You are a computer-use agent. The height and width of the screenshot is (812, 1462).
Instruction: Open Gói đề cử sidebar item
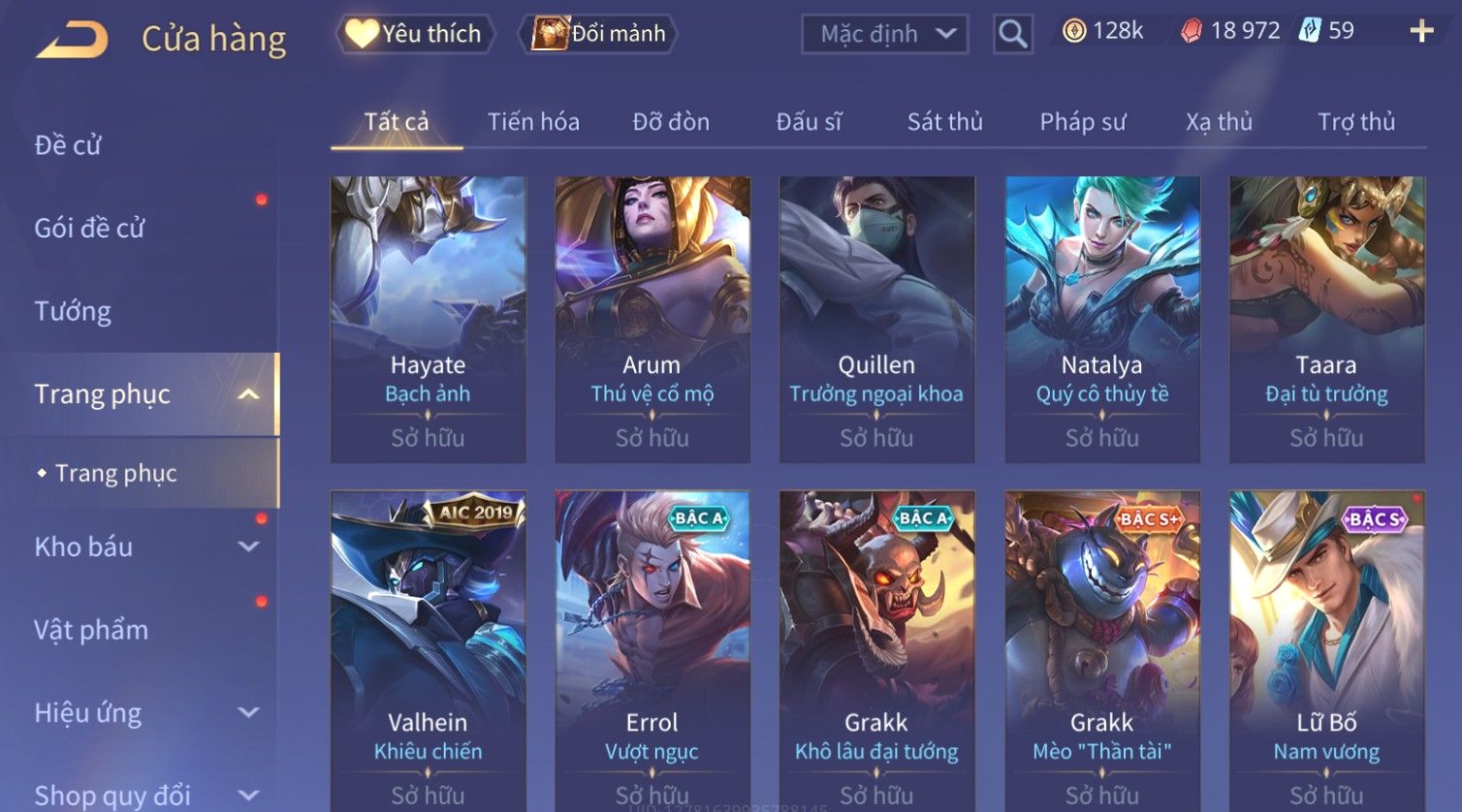click(89, 228)
